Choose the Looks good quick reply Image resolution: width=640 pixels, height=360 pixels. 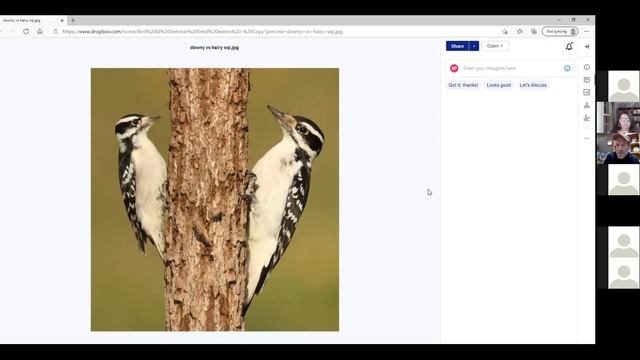pyautogui.click(x=499, y=85)
